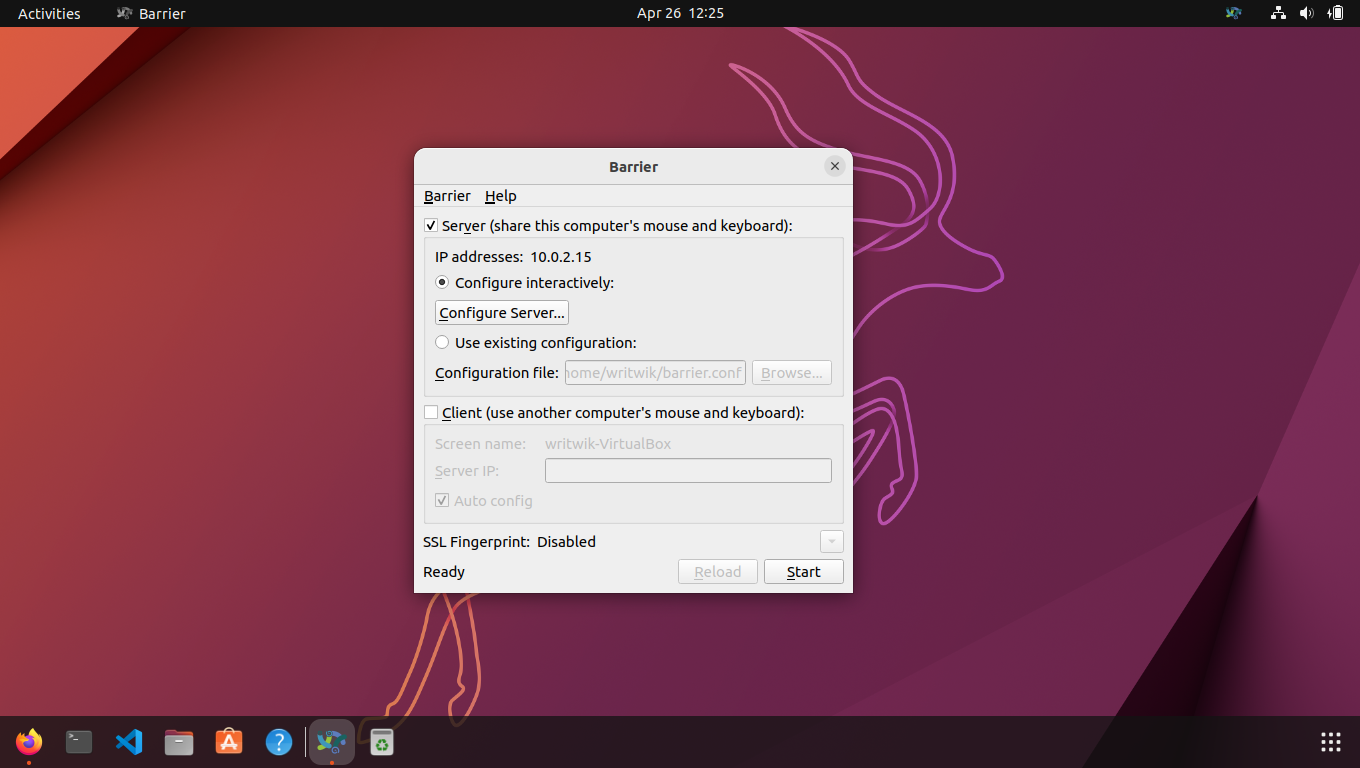Open the Trash from the dock
This screenshot has width=1360, height=768.
click(x=381, y=742)
